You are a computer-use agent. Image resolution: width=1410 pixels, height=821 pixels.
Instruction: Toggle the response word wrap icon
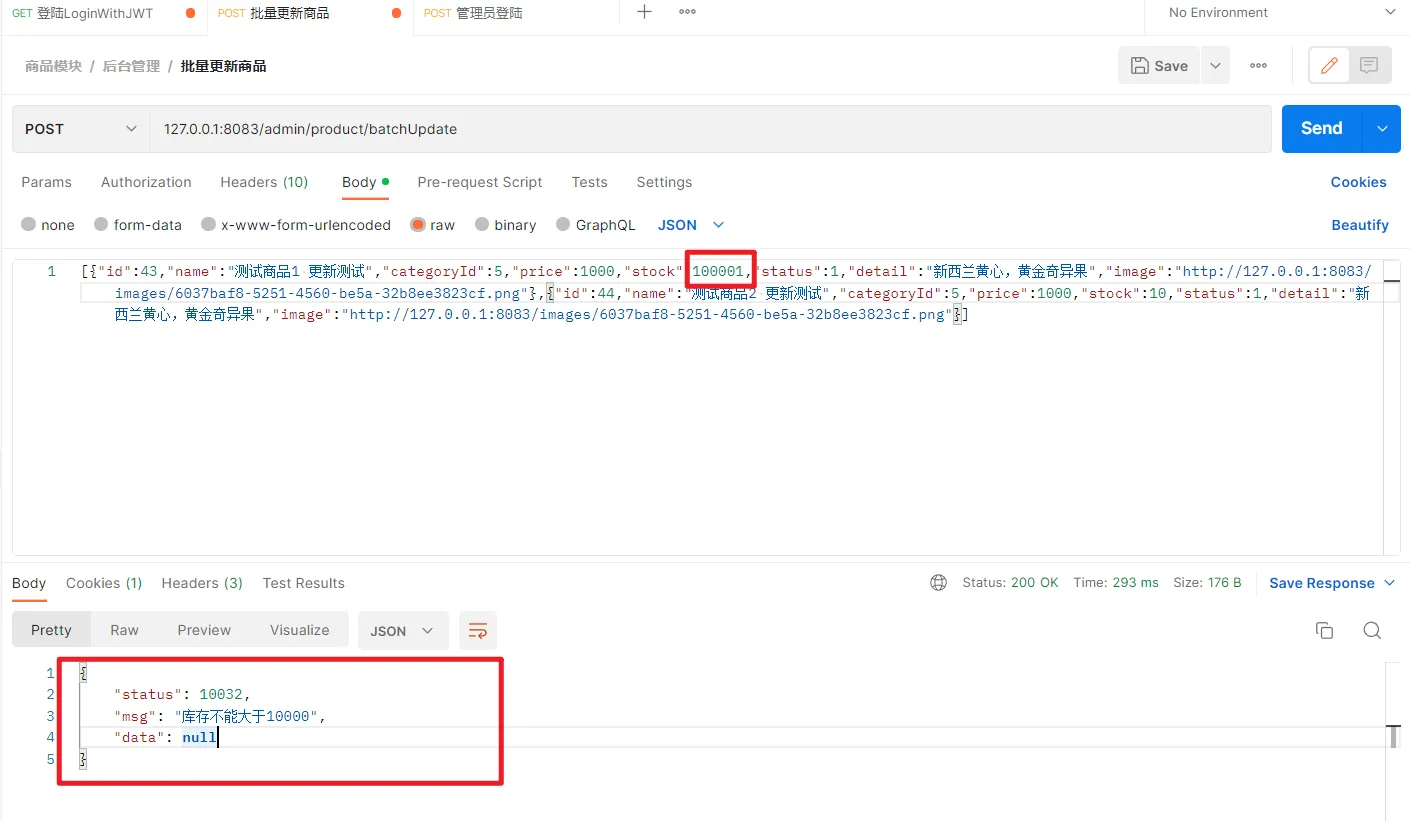(x=478, y=630)
